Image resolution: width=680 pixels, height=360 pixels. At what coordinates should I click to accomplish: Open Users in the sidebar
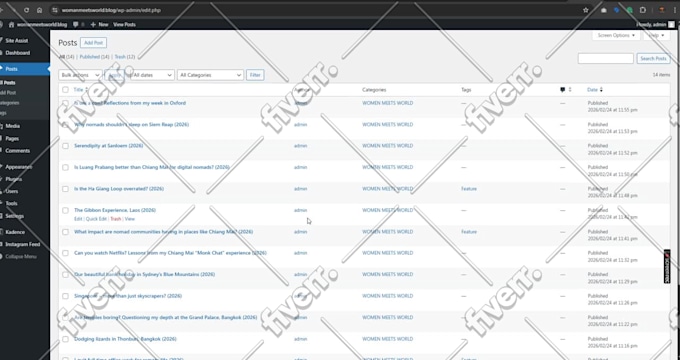[12, 191]
